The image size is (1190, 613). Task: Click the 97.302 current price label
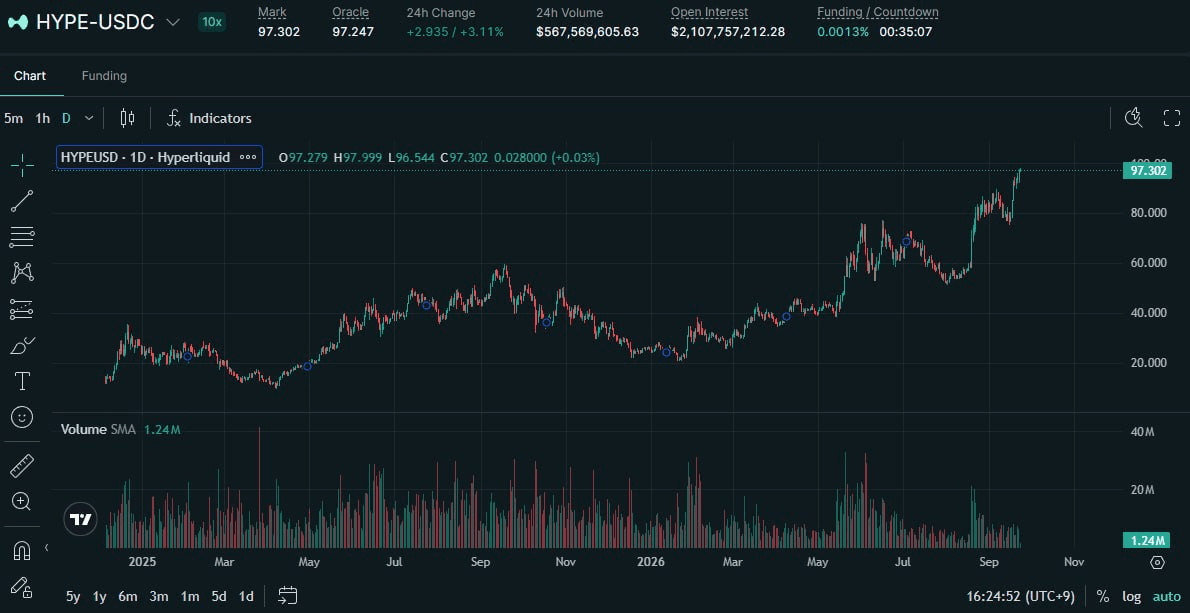pos(1148,171)
